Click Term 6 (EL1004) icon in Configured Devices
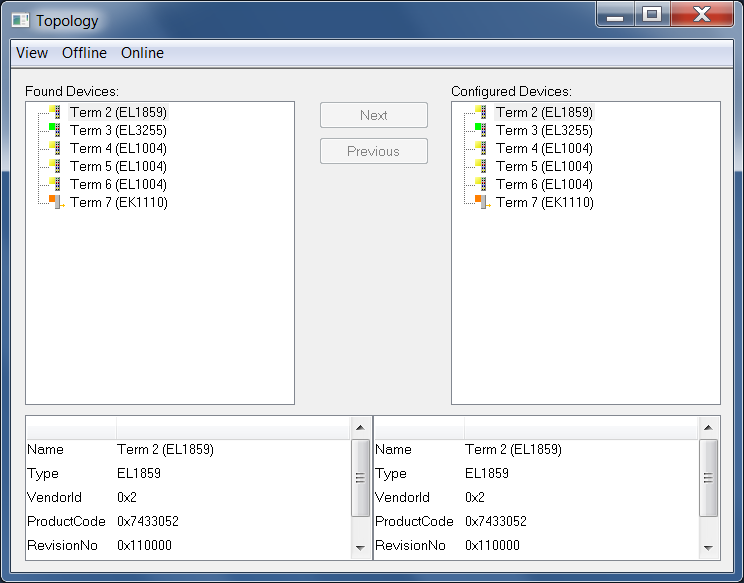Viewport: 744px width, 583px height. (481, 184)
